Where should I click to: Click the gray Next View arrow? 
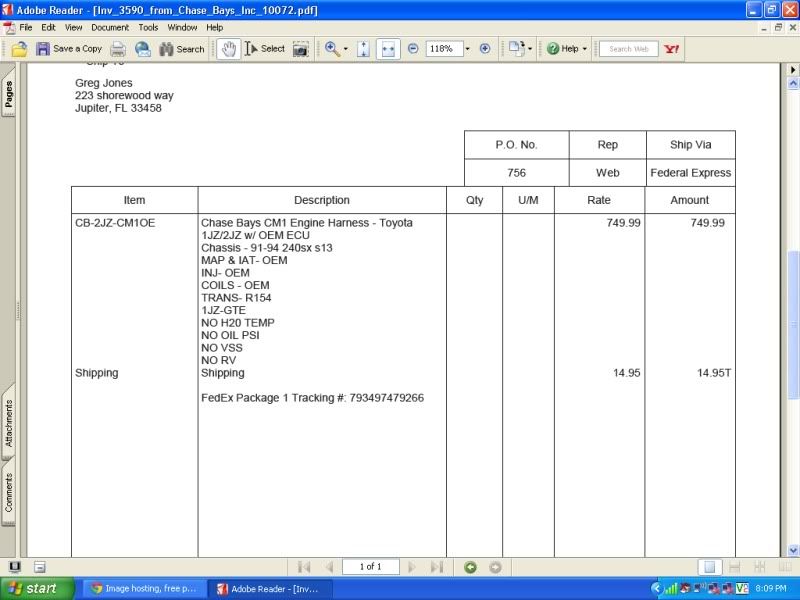pyautogui.click(x=495, y=567)
